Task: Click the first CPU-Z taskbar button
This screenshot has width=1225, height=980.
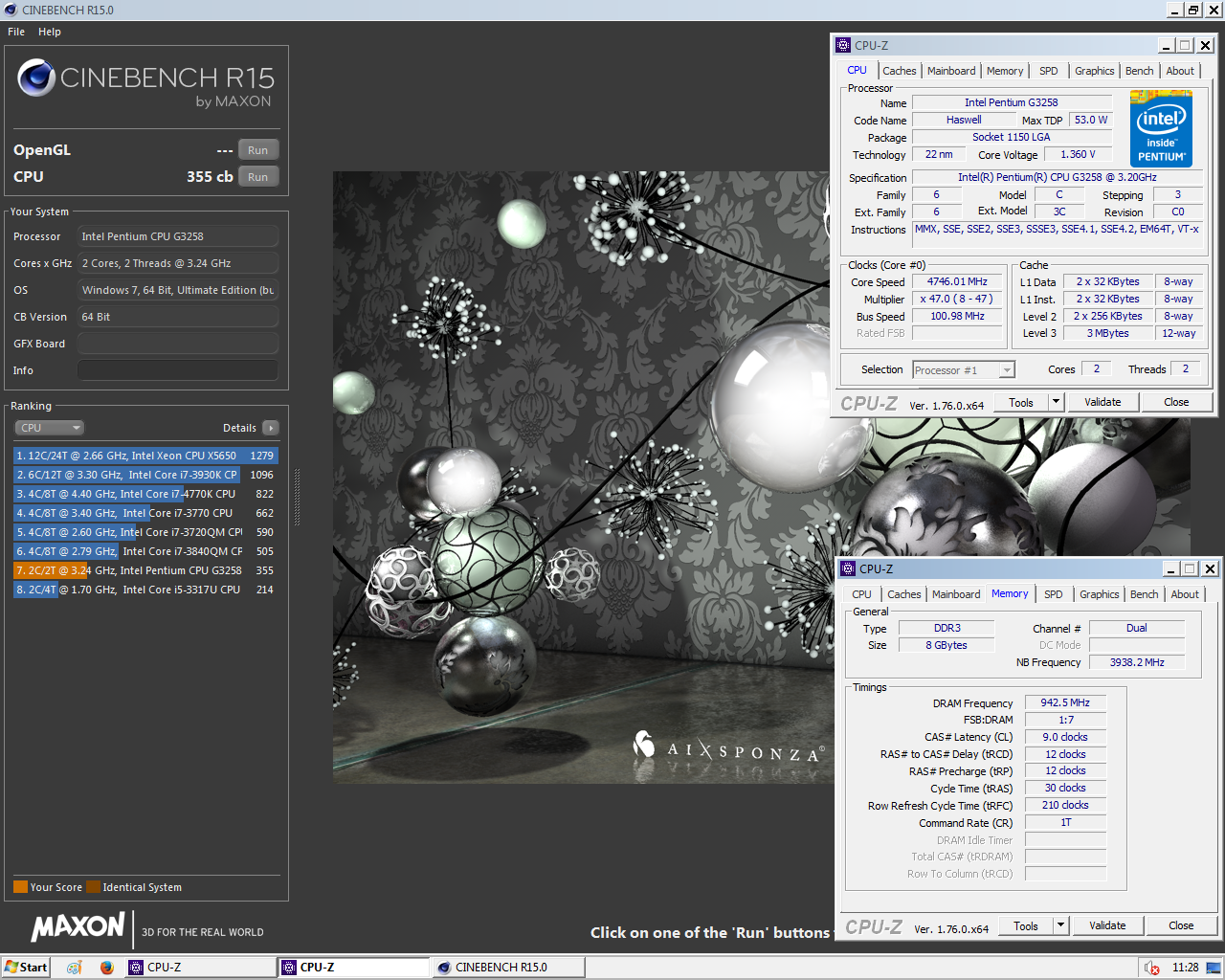Action: (x=199, y=968)
